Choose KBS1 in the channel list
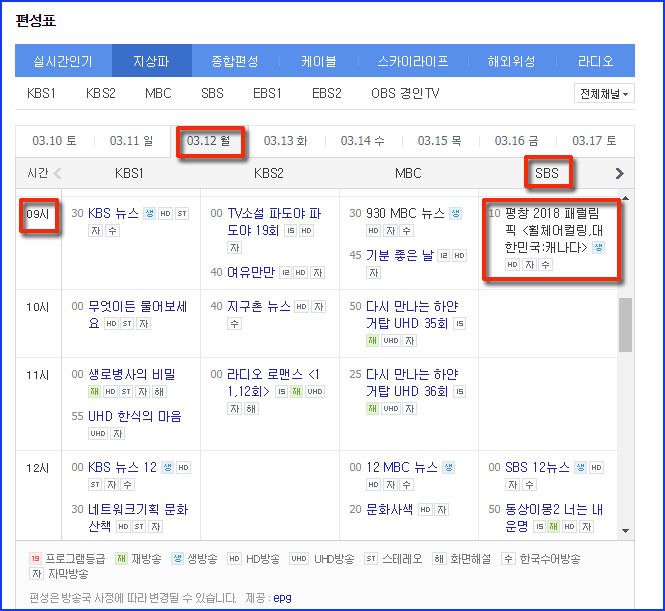This screenshot has width=665, height=611. point(41,93)
